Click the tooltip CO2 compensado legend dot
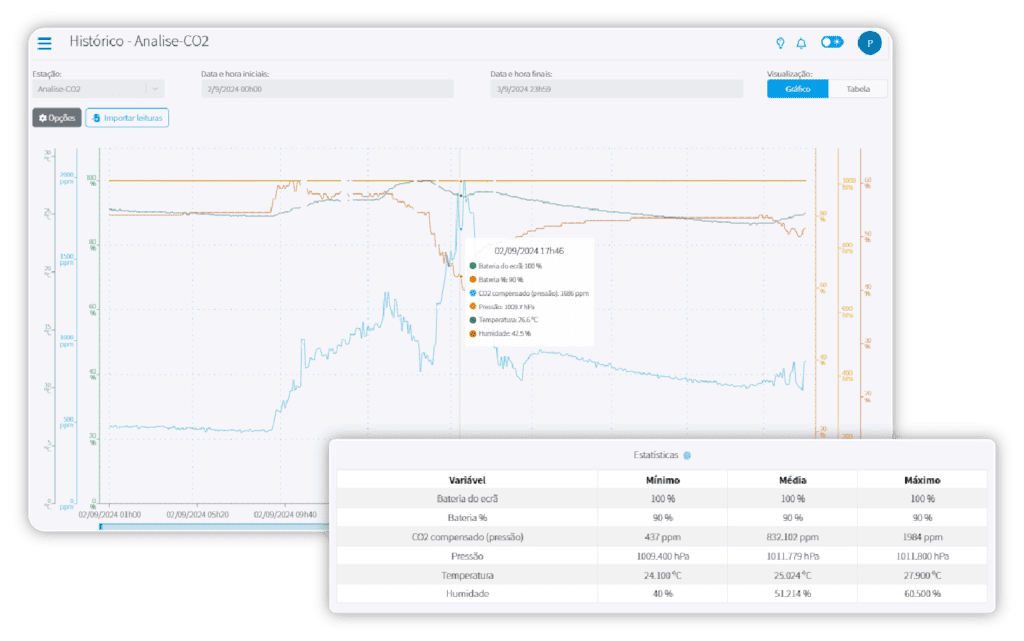The height and width of the screenshot is (641, 1024). pyautogui.click(x=473, y=293)
